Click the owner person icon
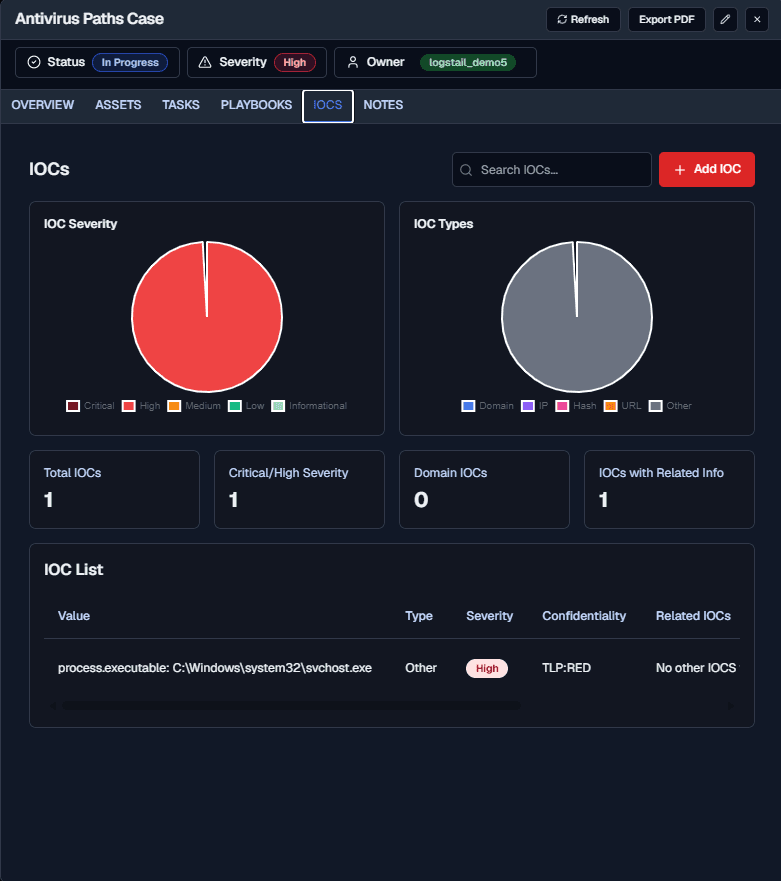Image resolution: width=781 pixels, height=881 pixels. [x=353, y=62]
